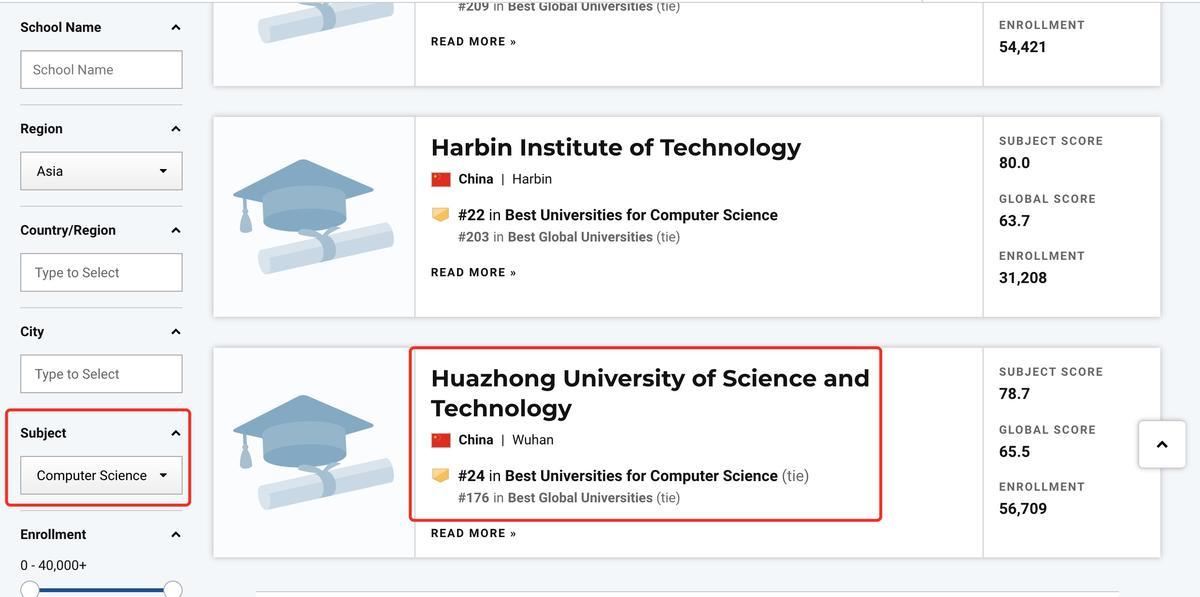Open the Computer Science subject dropdown

click(101, 475)
